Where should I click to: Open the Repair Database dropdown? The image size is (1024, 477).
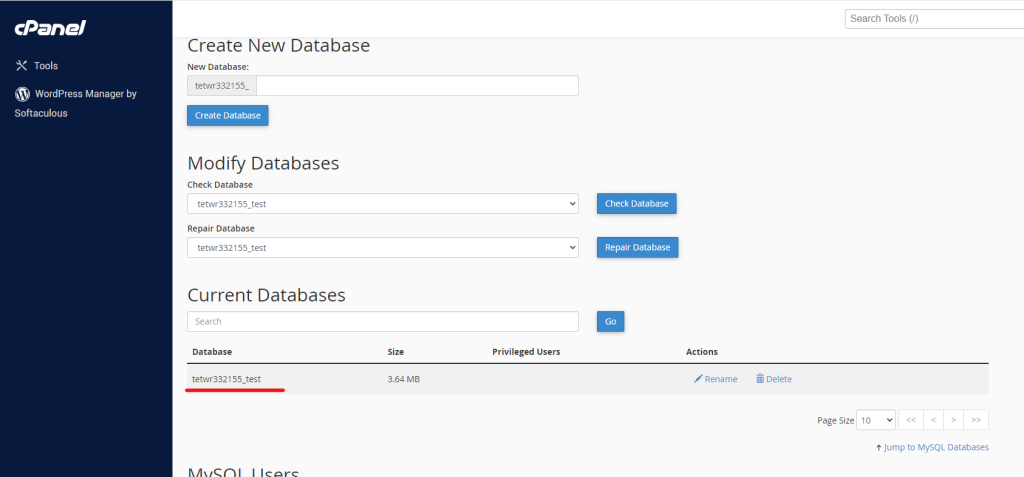pyautogui.click(x=382, y=247)
